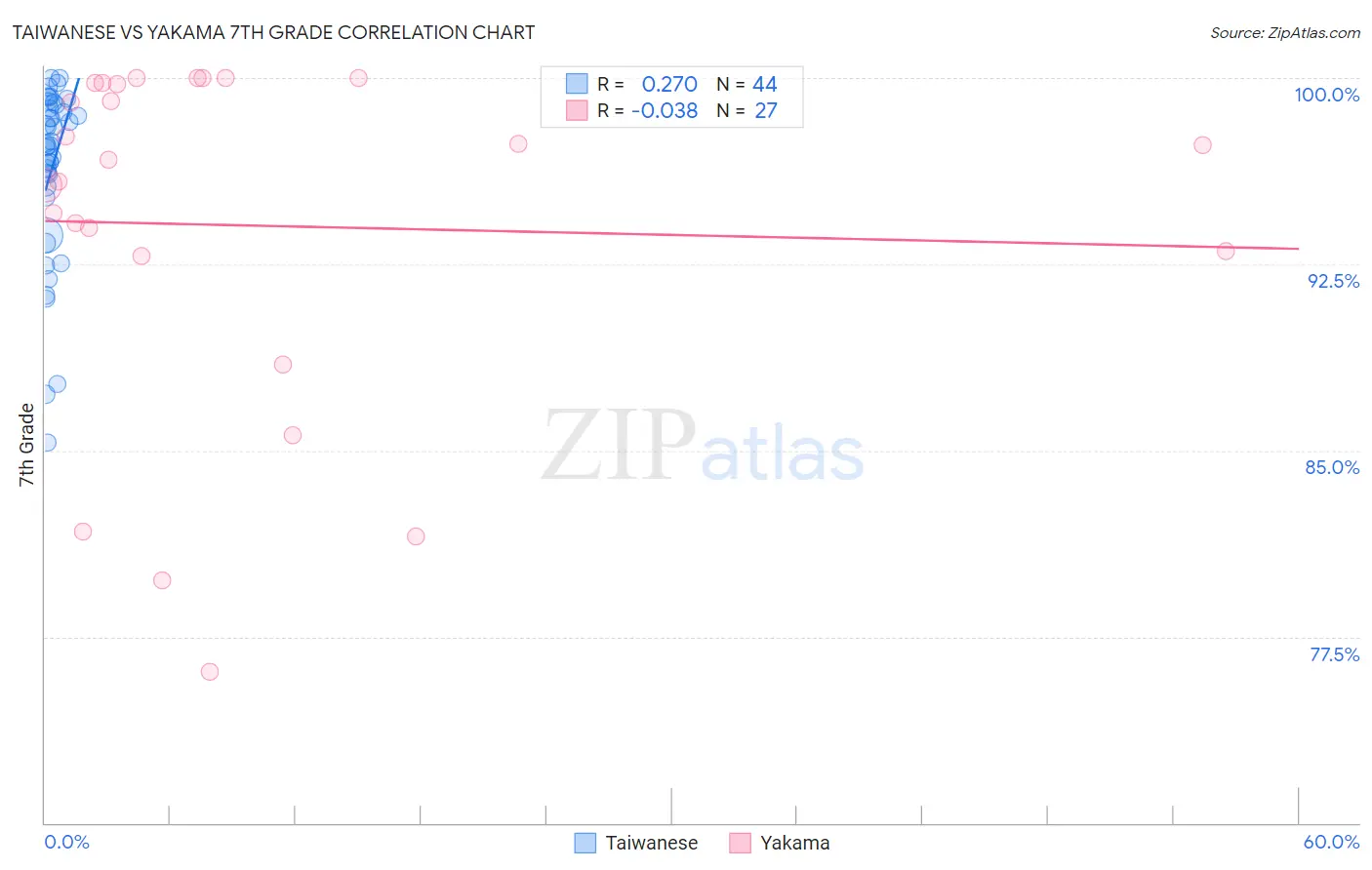
Task: Click the chart title text
Action: point(273,32)
